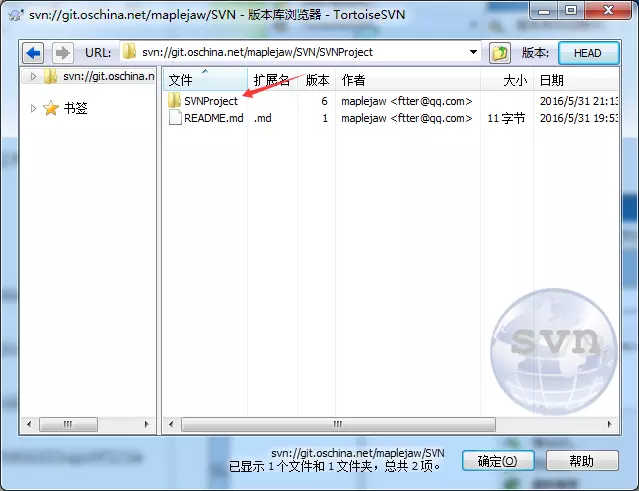
Task: Click author cell in README.md row
Action: [407, 118]
